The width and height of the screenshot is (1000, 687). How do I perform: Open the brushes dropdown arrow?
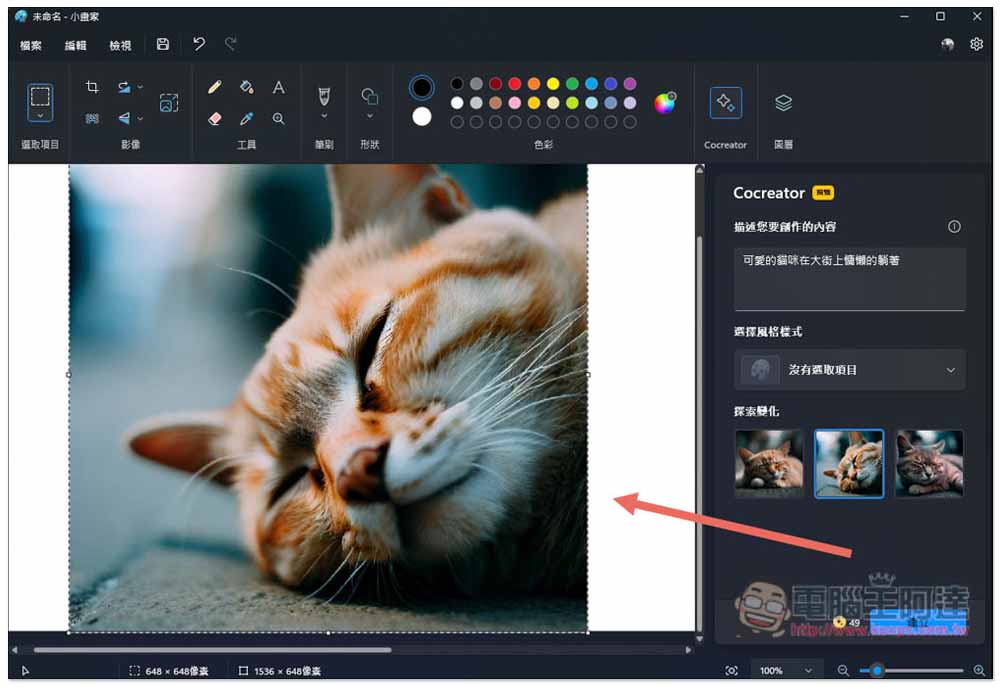pos(324,116)
